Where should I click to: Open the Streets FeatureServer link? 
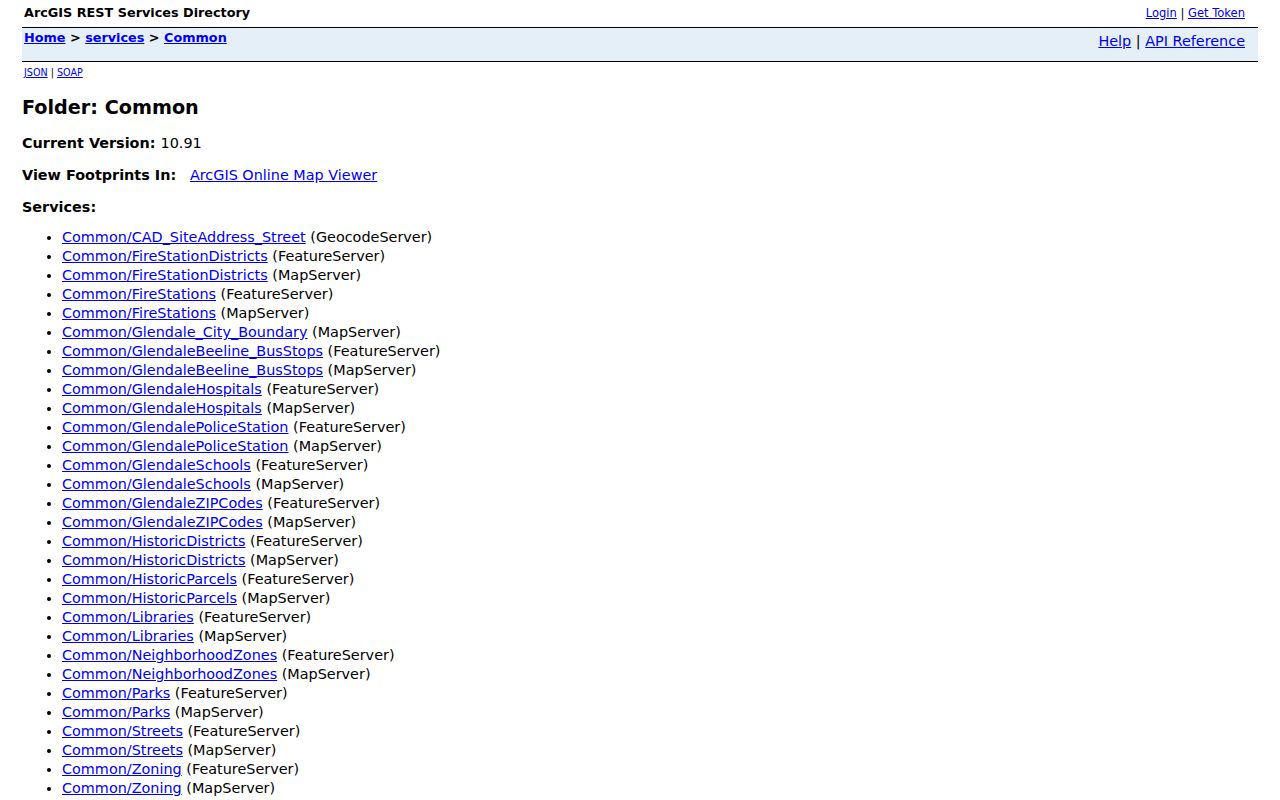coord(122,731)
